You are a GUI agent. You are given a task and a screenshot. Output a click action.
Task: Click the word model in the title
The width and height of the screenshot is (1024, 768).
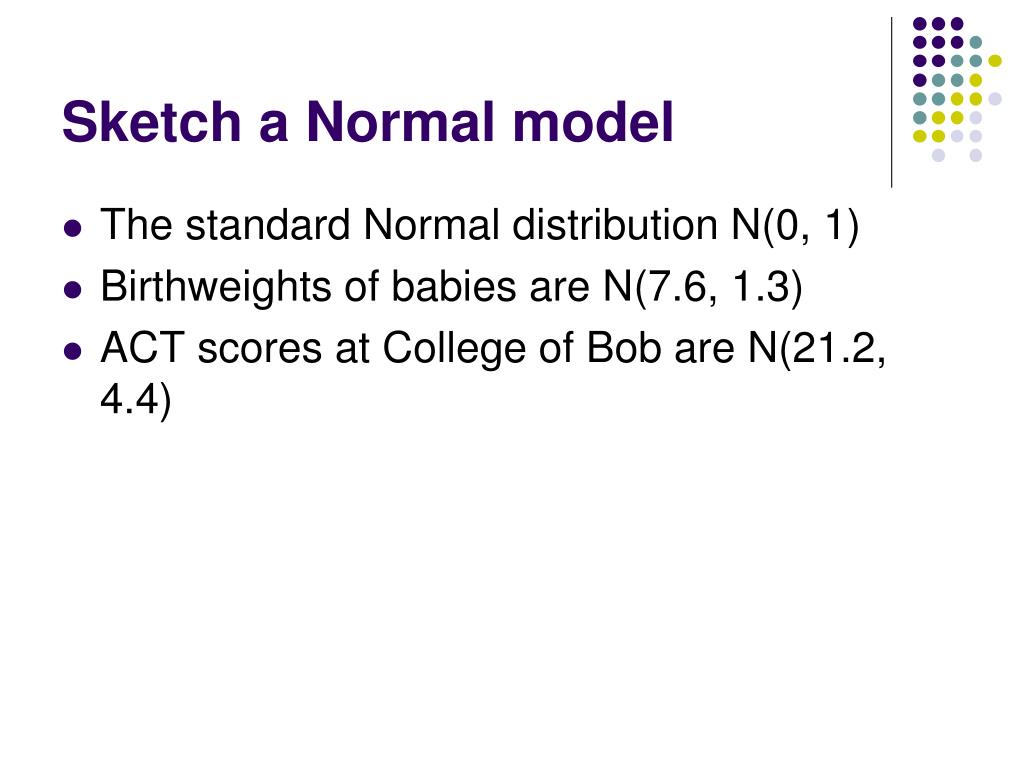(593, 121)
